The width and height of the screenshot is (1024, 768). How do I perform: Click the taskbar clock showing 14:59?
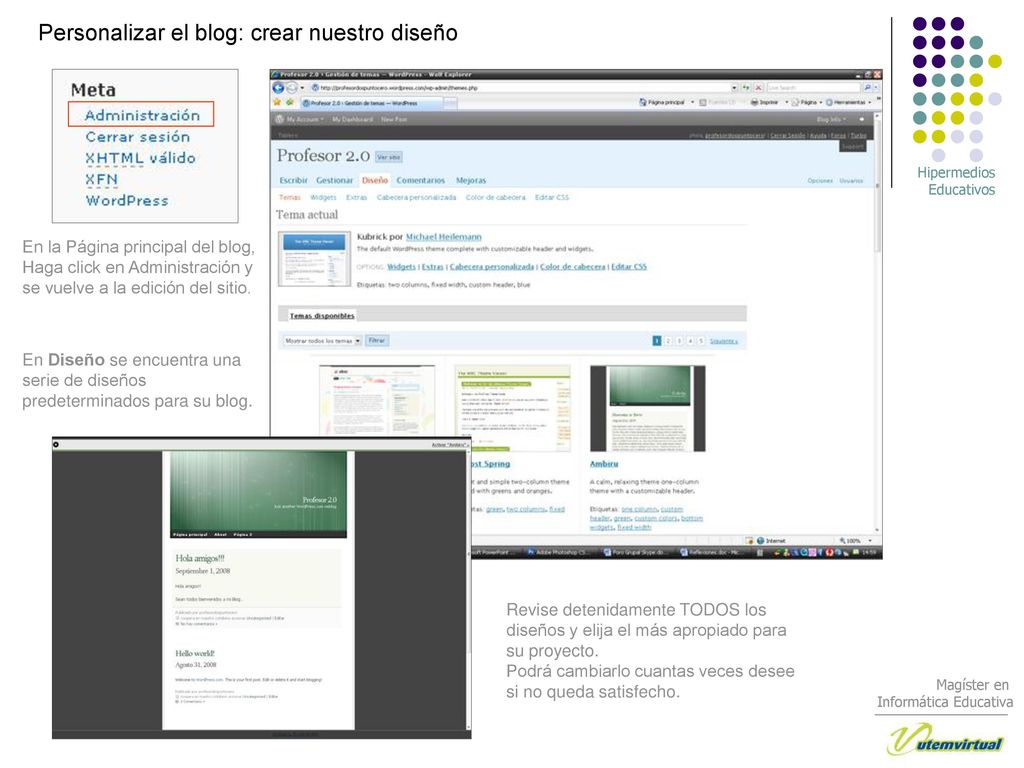(869, 552)
